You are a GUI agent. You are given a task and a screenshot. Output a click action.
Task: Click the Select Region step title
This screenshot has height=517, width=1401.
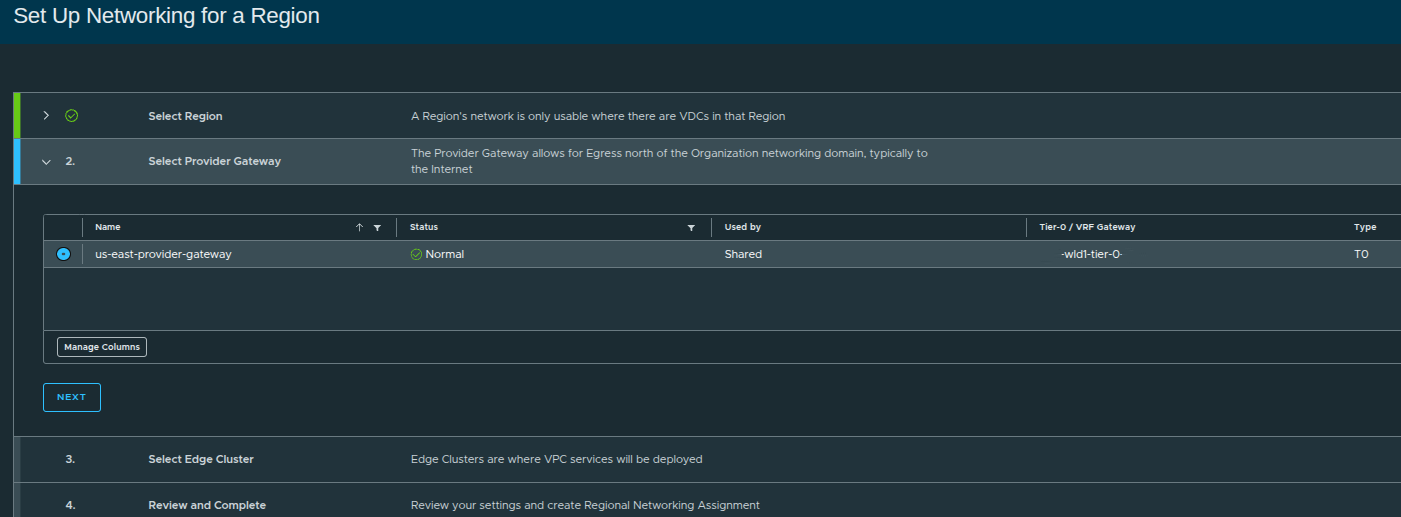pyautogui.click(x=185, y=116)
